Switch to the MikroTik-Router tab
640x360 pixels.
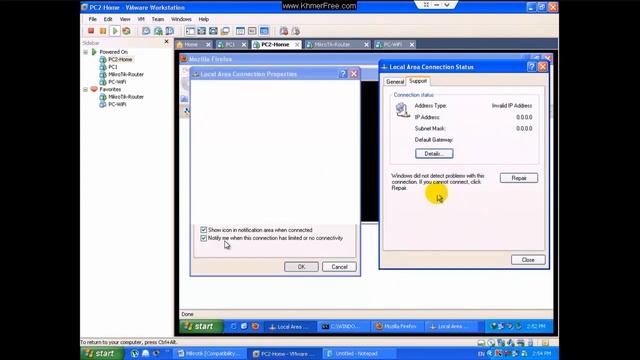click(x=332, y=44)
